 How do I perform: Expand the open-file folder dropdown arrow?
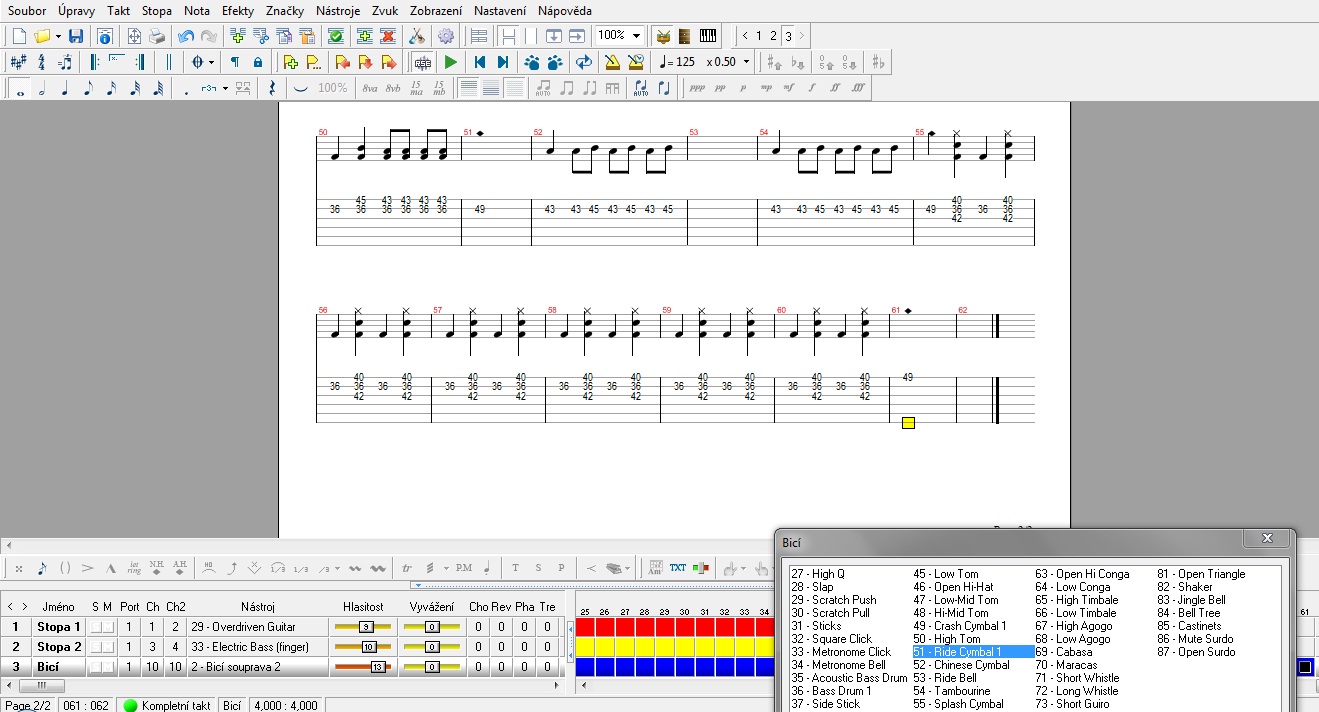(58, 36)
